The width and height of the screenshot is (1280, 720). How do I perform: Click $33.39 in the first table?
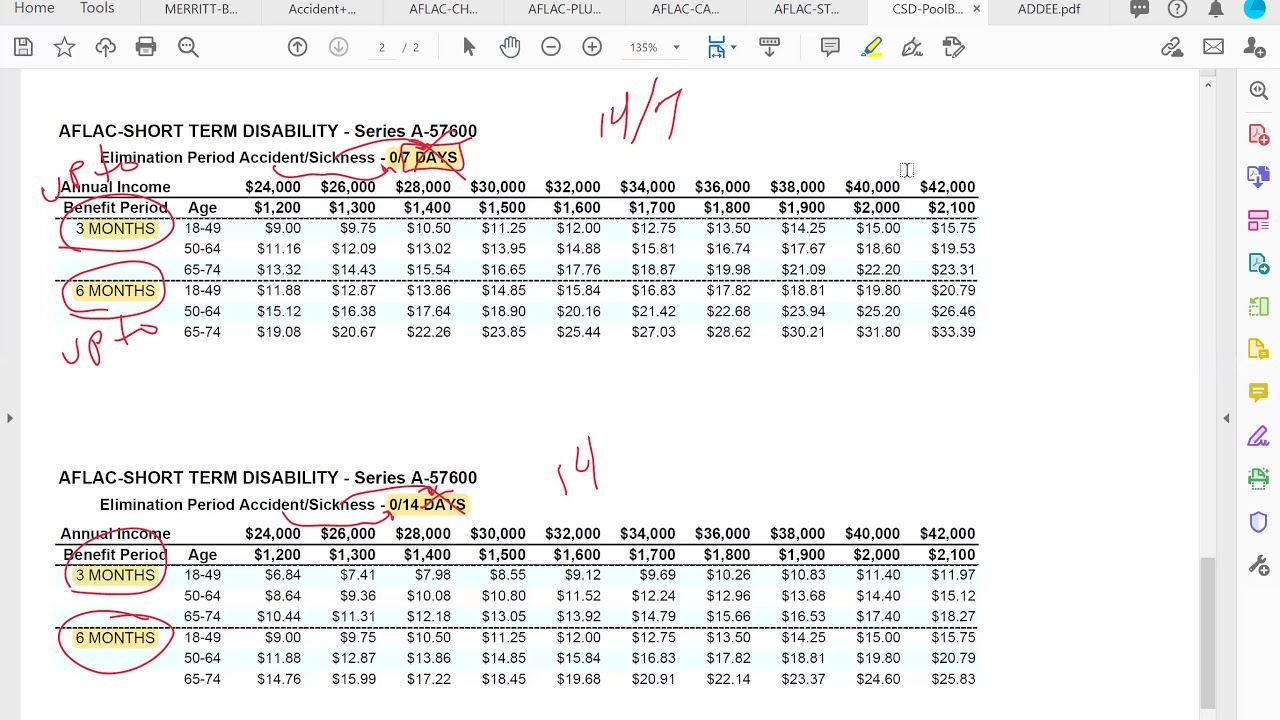[953, 332]
